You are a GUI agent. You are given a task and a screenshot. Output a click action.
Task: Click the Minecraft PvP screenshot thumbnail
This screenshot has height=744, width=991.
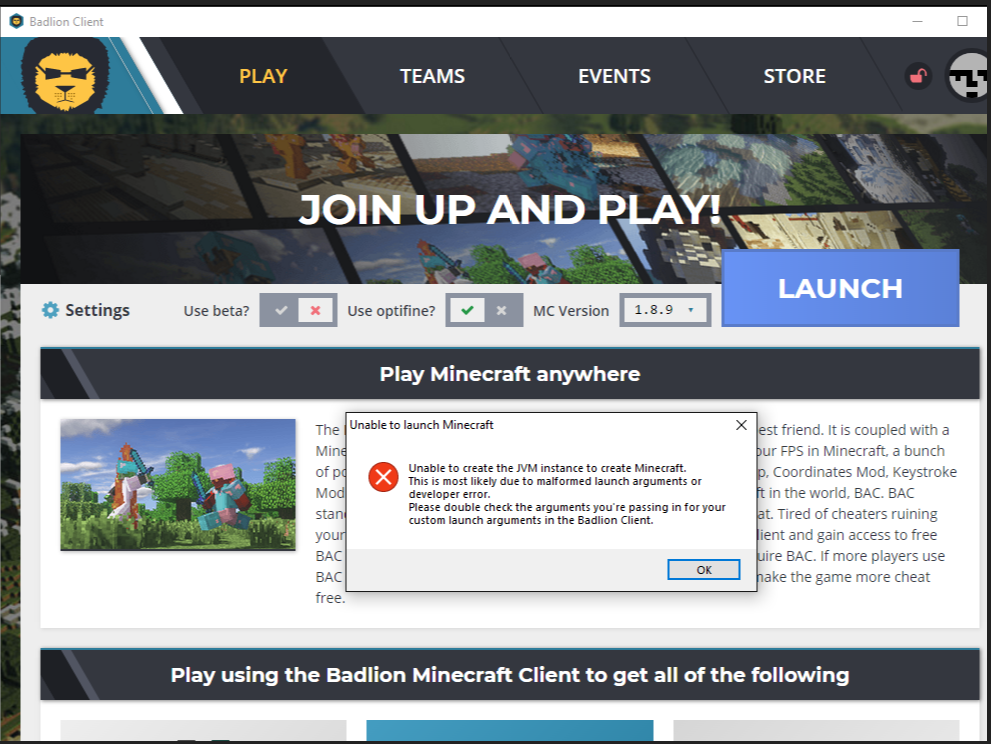tap(178, 485)
